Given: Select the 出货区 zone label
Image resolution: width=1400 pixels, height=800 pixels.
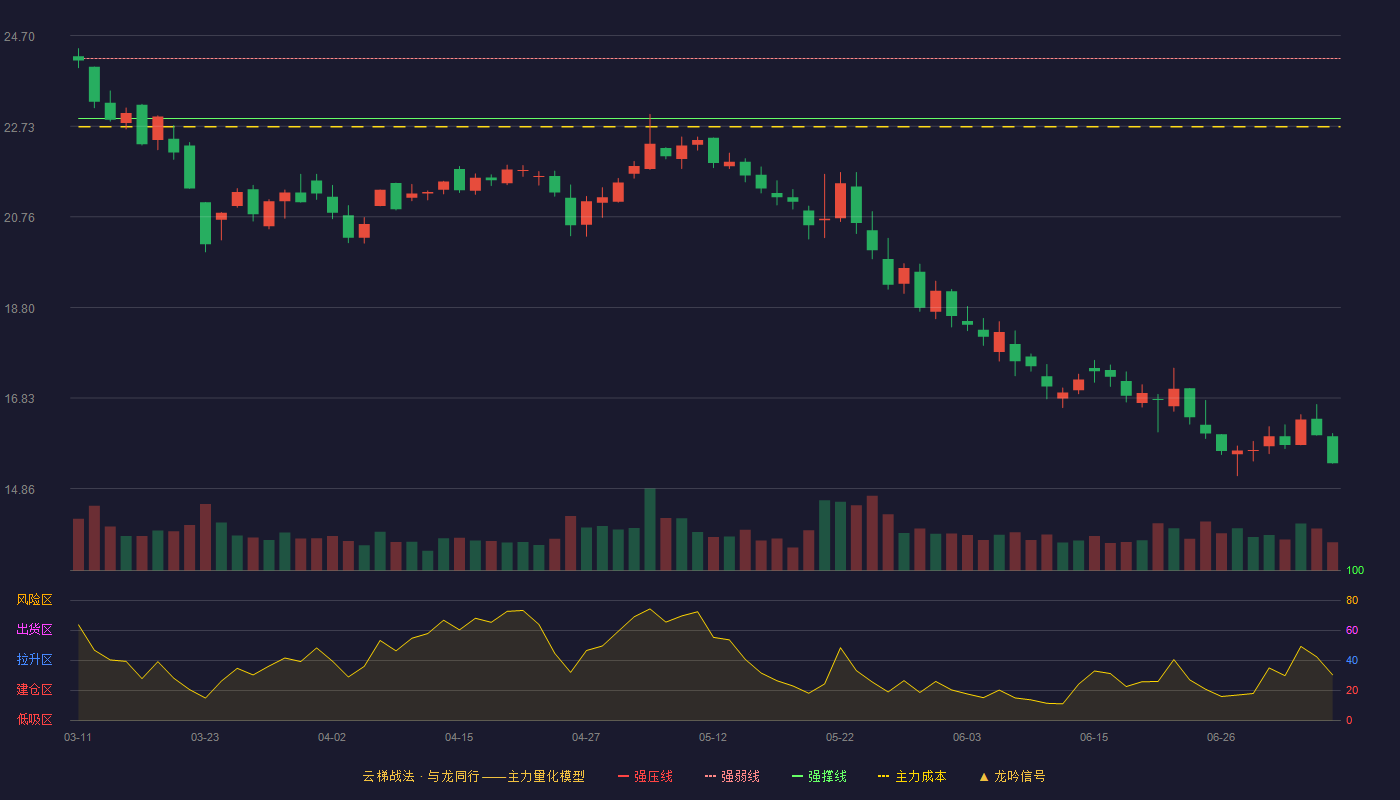Looking at the screenshot, I should [x=34, y=630].
